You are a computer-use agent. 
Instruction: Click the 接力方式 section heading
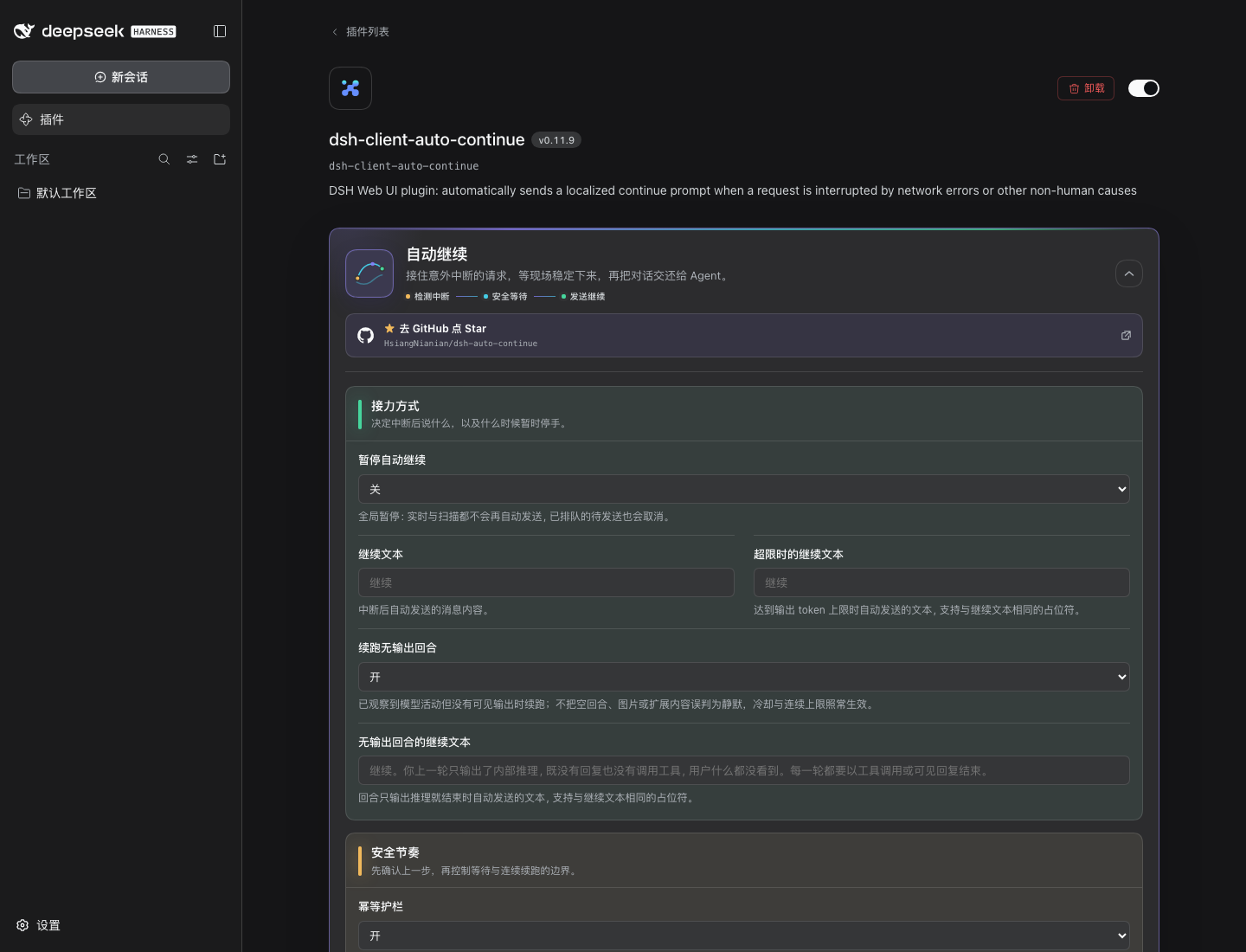click(x=395, y=406)
